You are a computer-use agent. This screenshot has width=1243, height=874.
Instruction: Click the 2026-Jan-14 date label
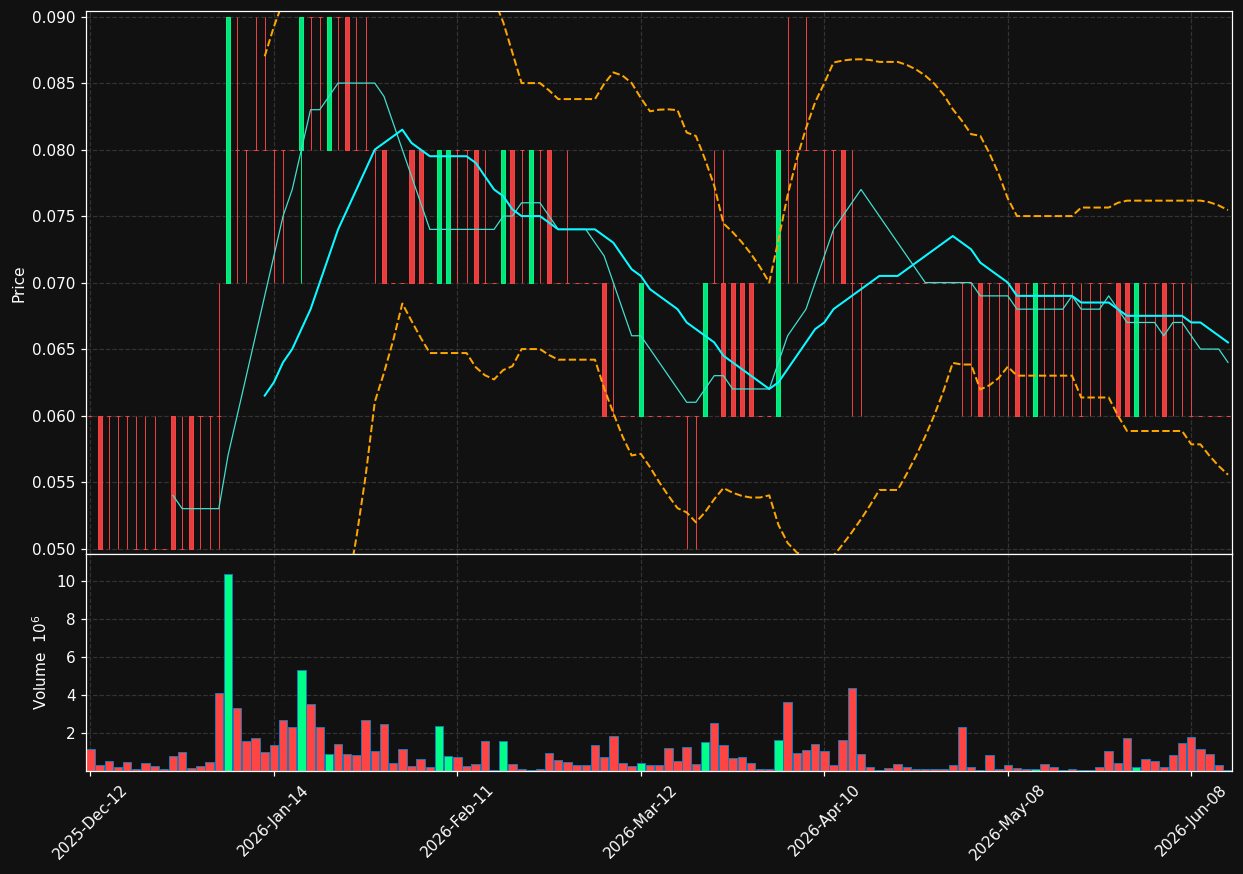pos(272,822)
